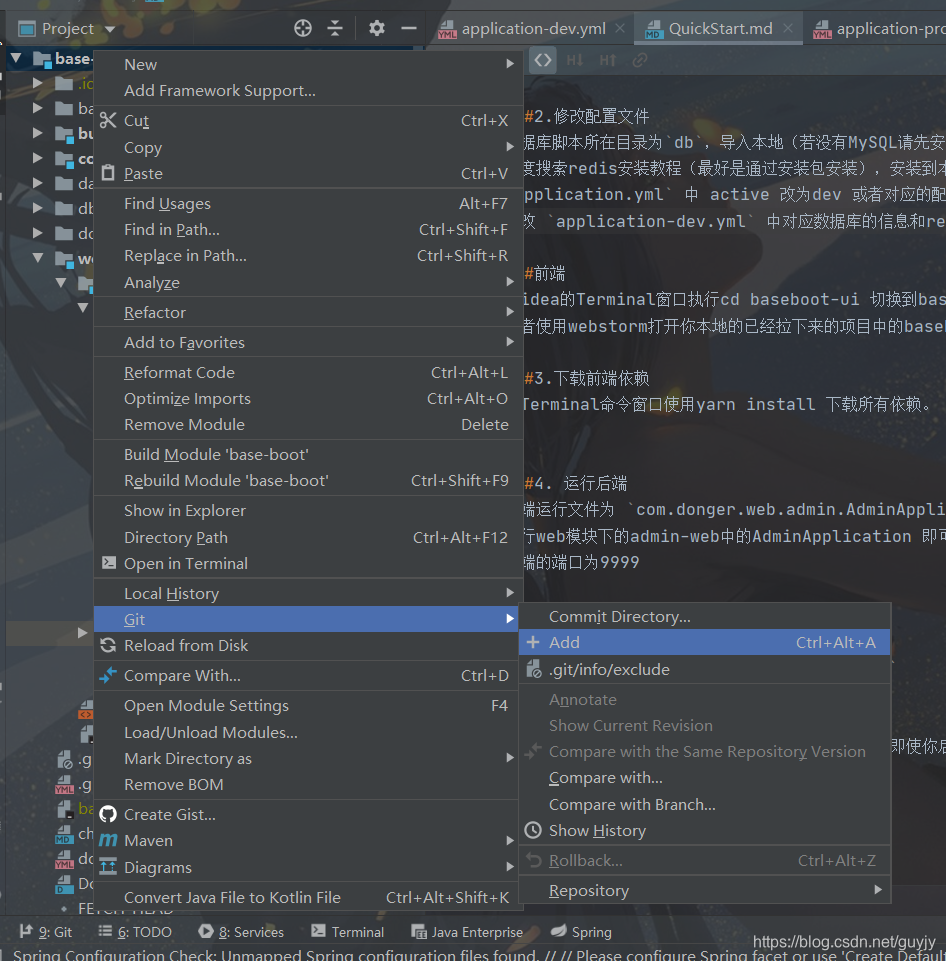Close the QuickStart.md tab
The width and height of the screenshot is (946, 961).
click(788, 28)
